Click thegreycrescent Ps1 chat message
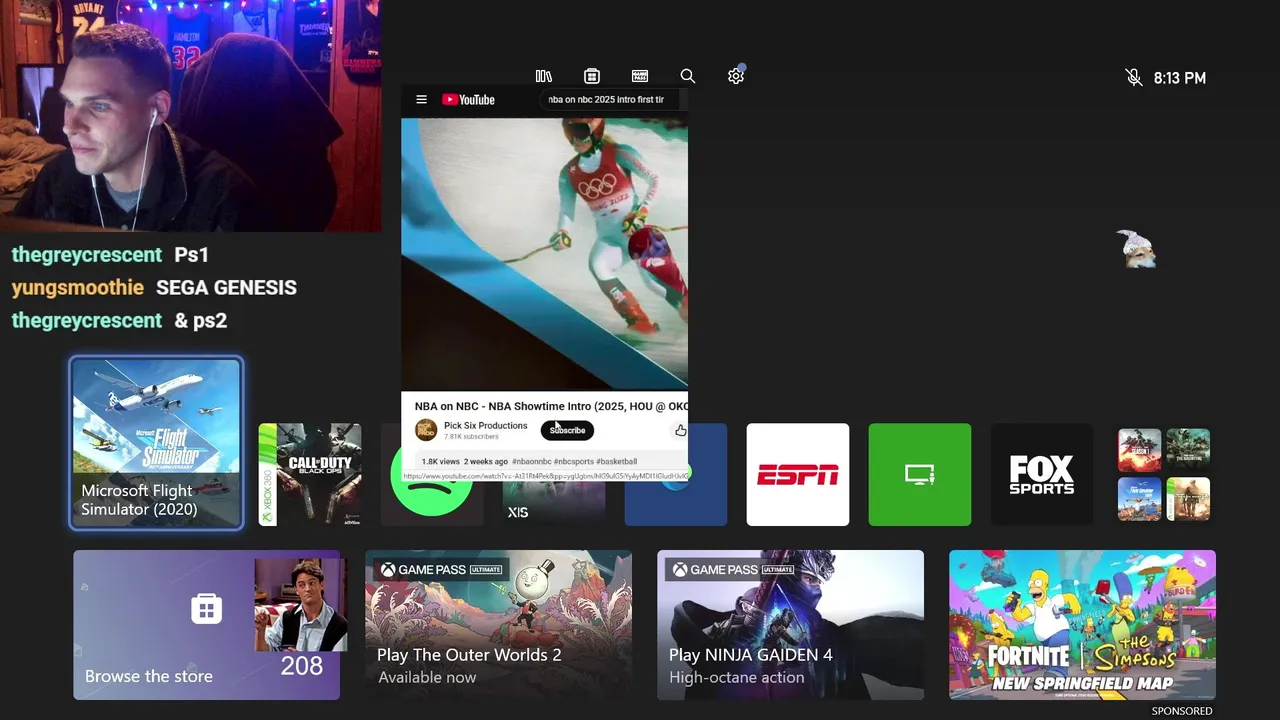1280x720 pixels. [x=110, y=255]
